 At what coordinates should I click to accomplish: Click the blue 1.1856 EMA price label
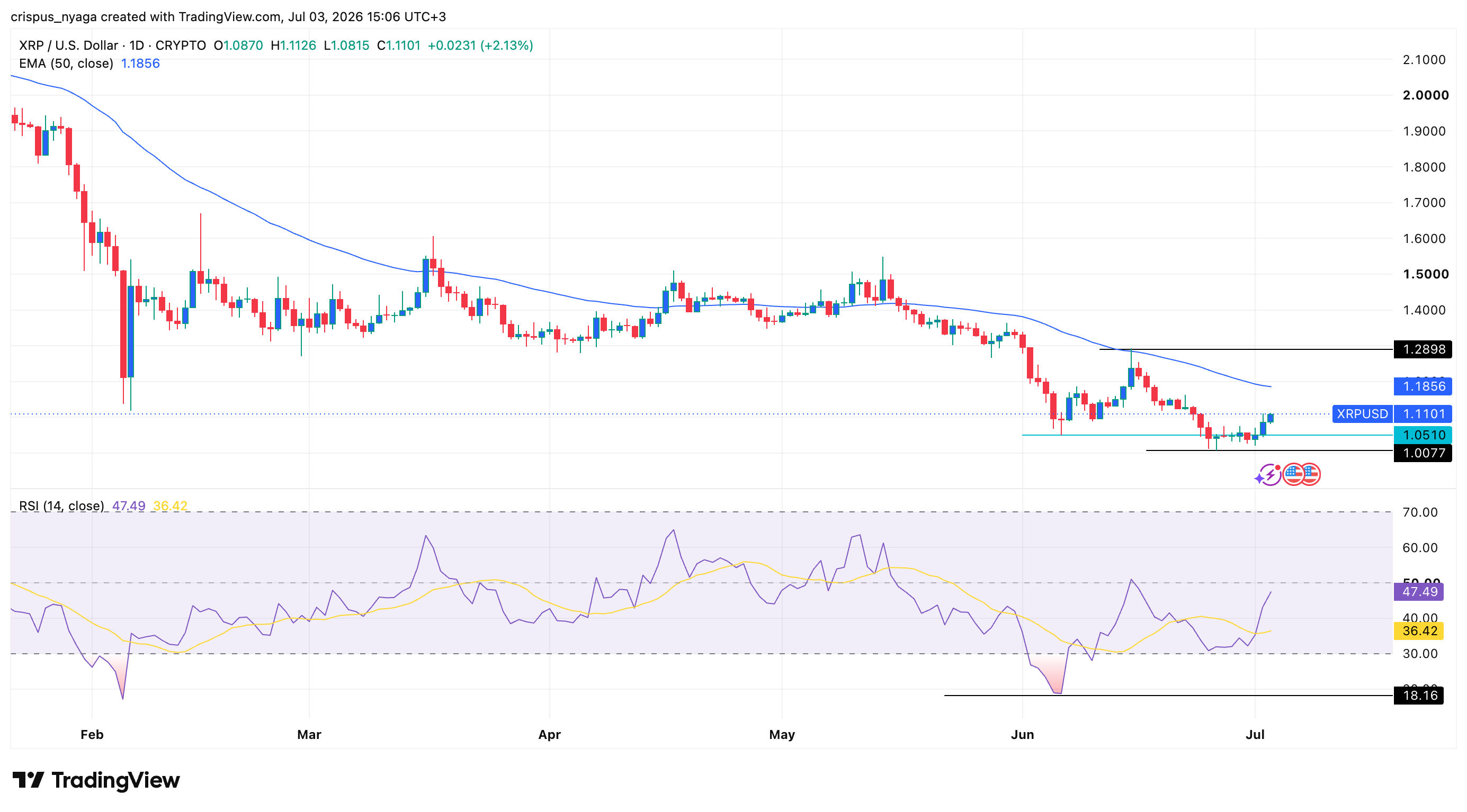coord(1423,386)
